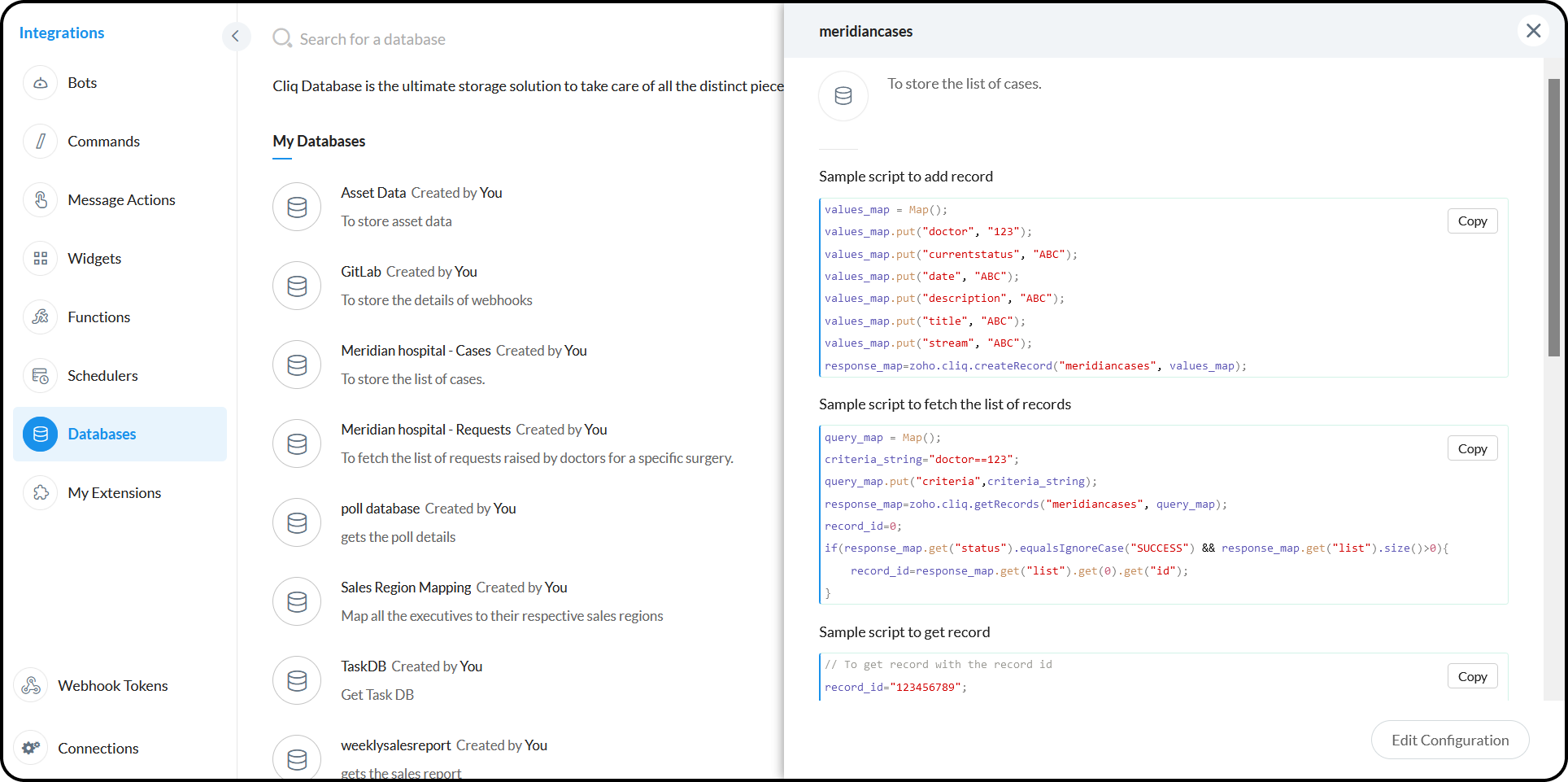Click the search magnifier icon
The height and width of the screenshot is (782, 1568).
[282, 38]
